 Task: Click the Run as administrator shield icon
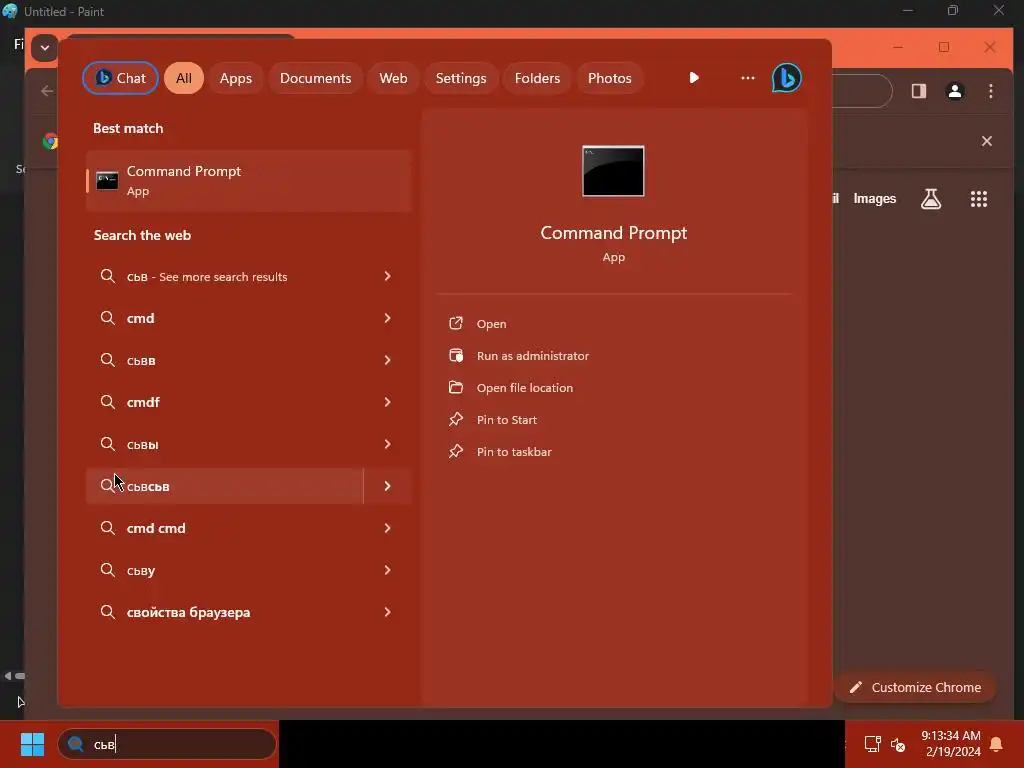(x=456, y=355)
